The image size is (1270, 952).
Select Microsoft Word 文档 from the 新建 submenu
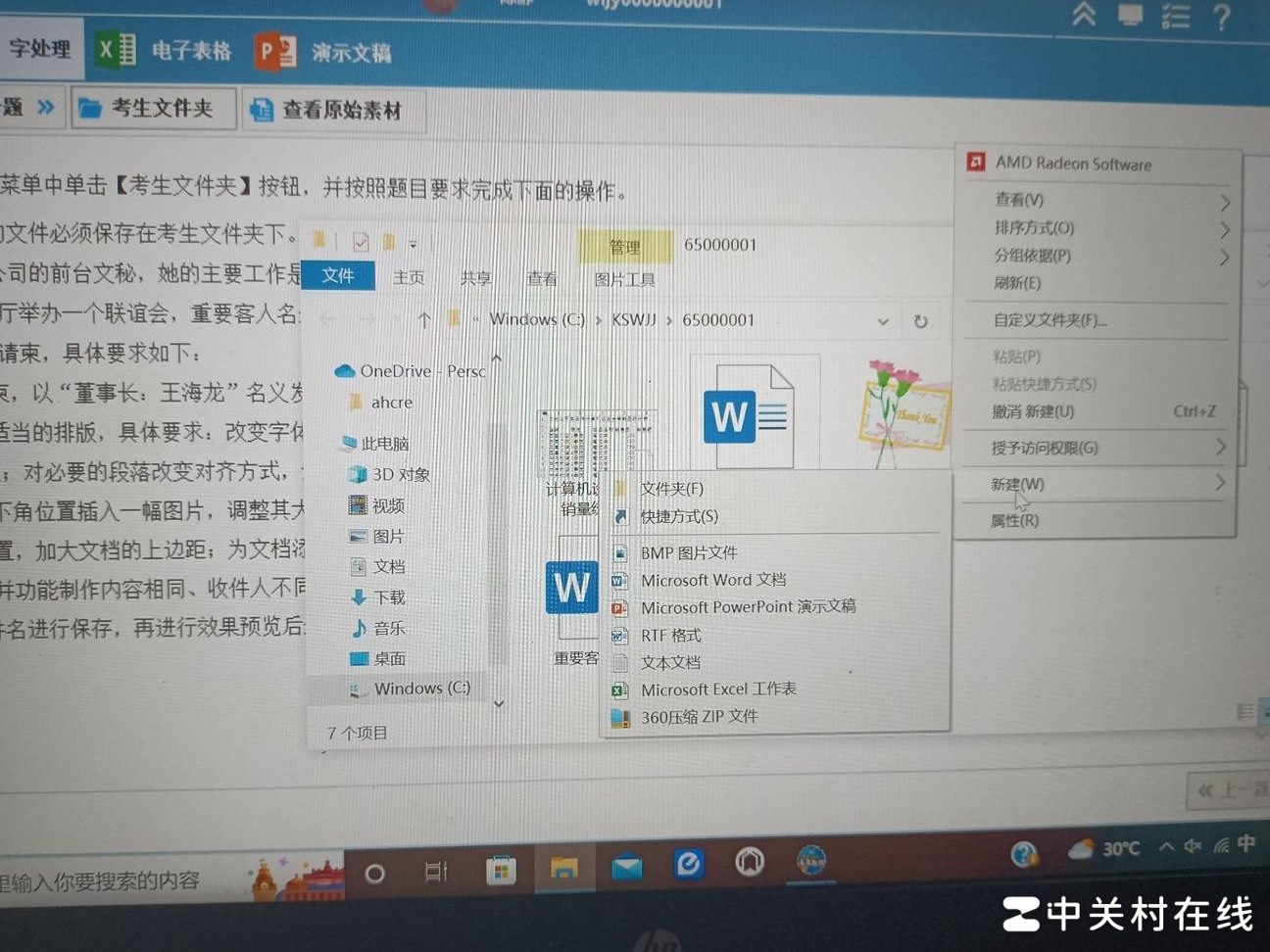712,580
